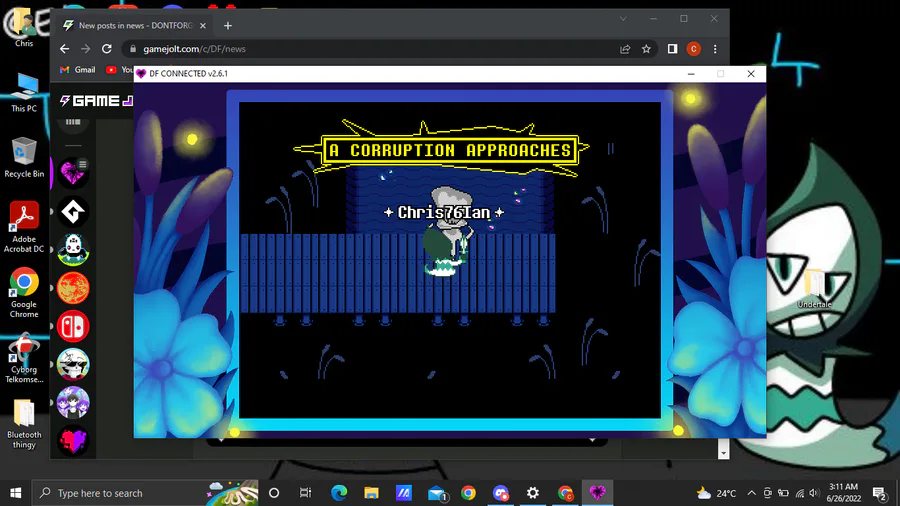Click the Game Jolt logo
Image resolution: width=900 pixels, height=506 pixels.
96,101
